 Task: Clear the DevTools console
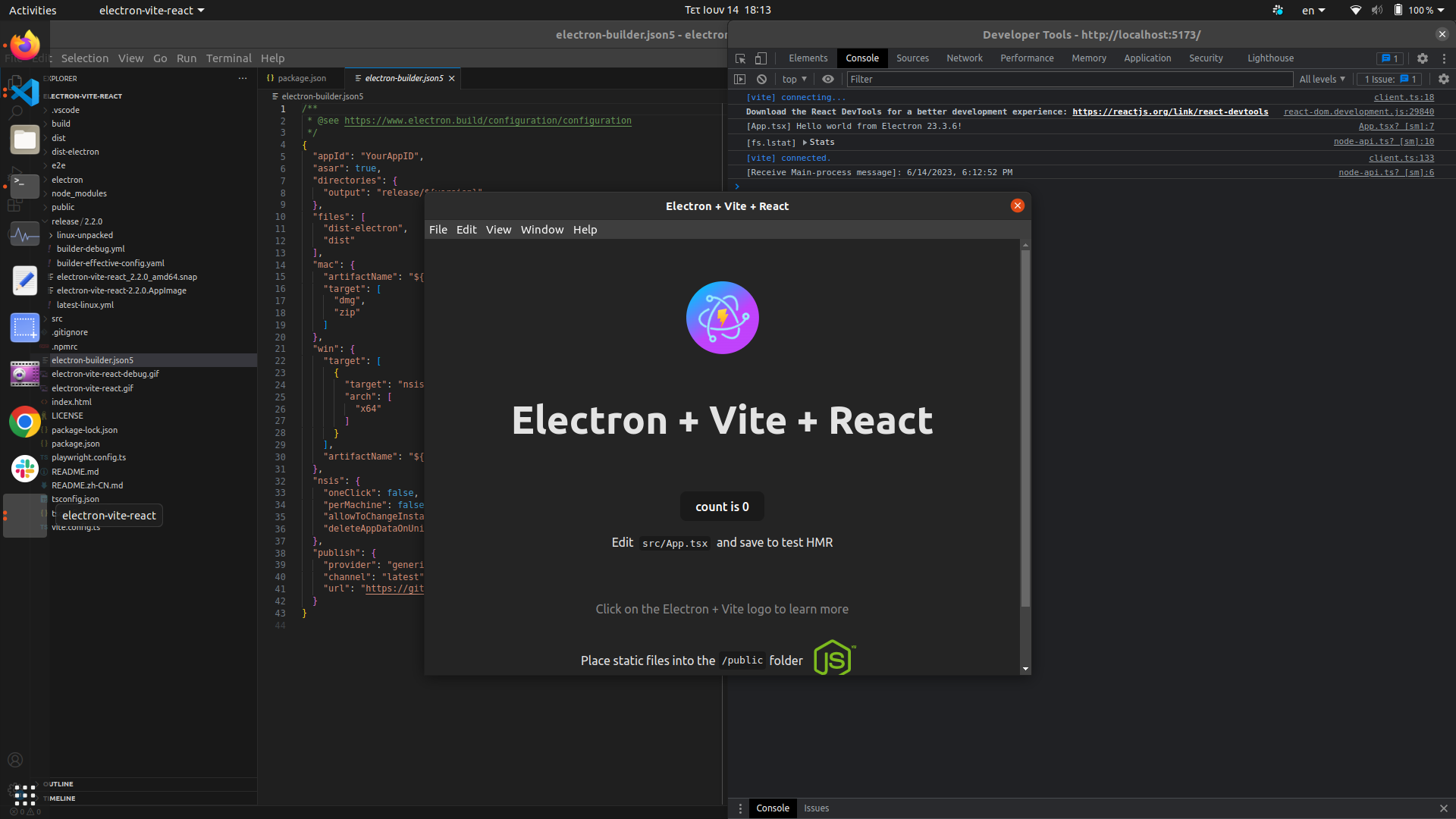761,79
